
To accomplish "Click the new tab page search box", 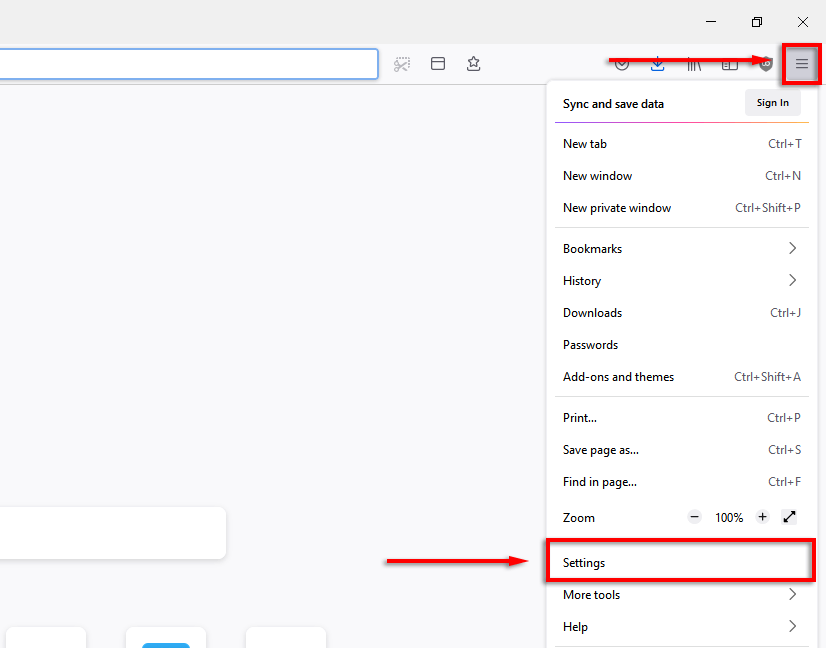I will click(x=113, y=533).
